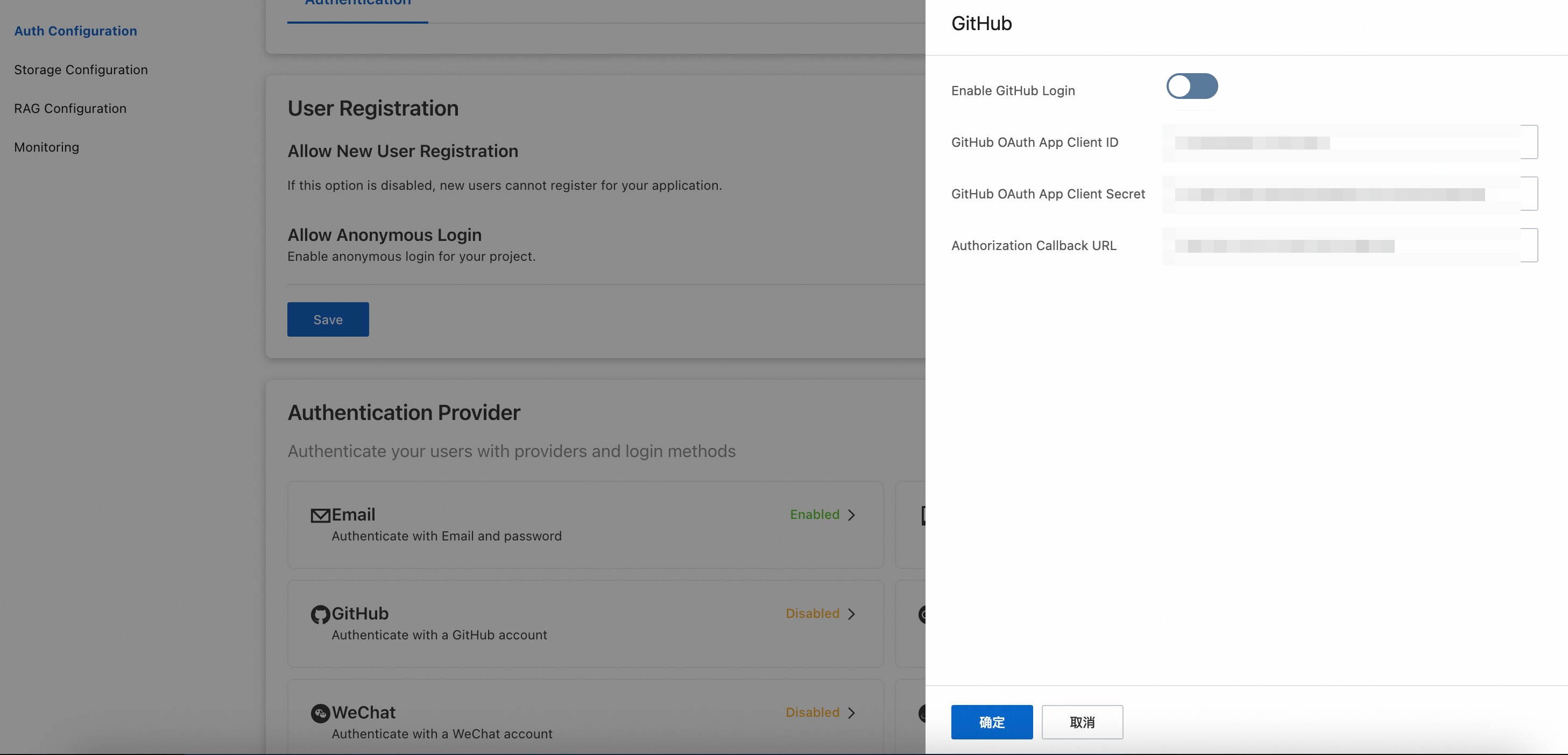Screen dimensions: 1568x755
Task: Click the Authorization Callback URL field
Action: [x=1349, y=246]
